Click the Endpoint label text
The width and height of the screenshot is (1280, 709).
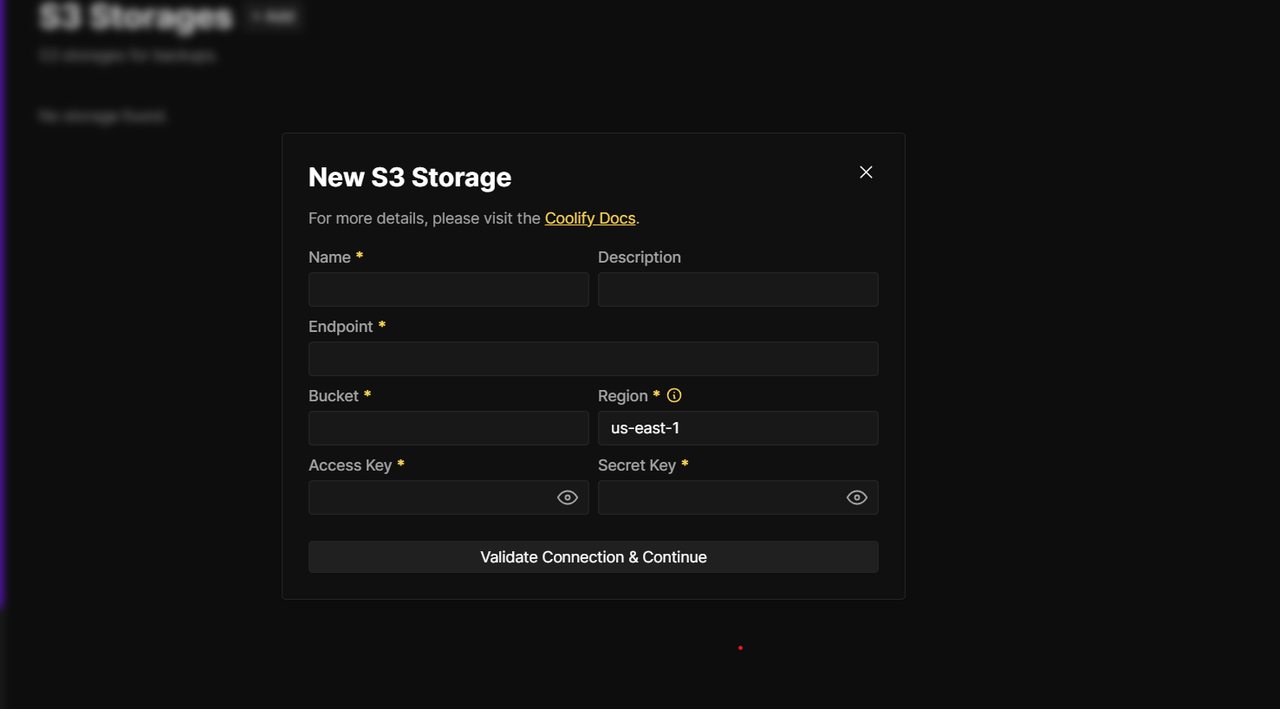coord(341,327)
